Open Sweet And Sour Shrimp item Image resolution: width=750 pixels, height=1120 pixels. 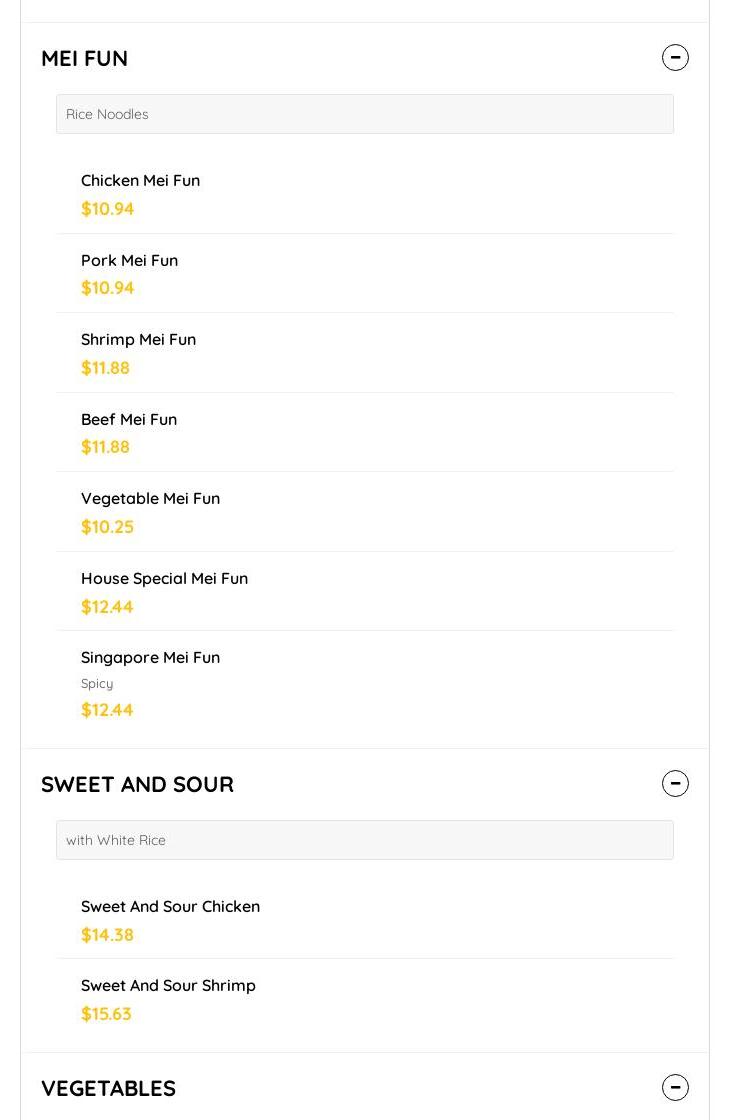pyautogui.click(x=168, y=986)
